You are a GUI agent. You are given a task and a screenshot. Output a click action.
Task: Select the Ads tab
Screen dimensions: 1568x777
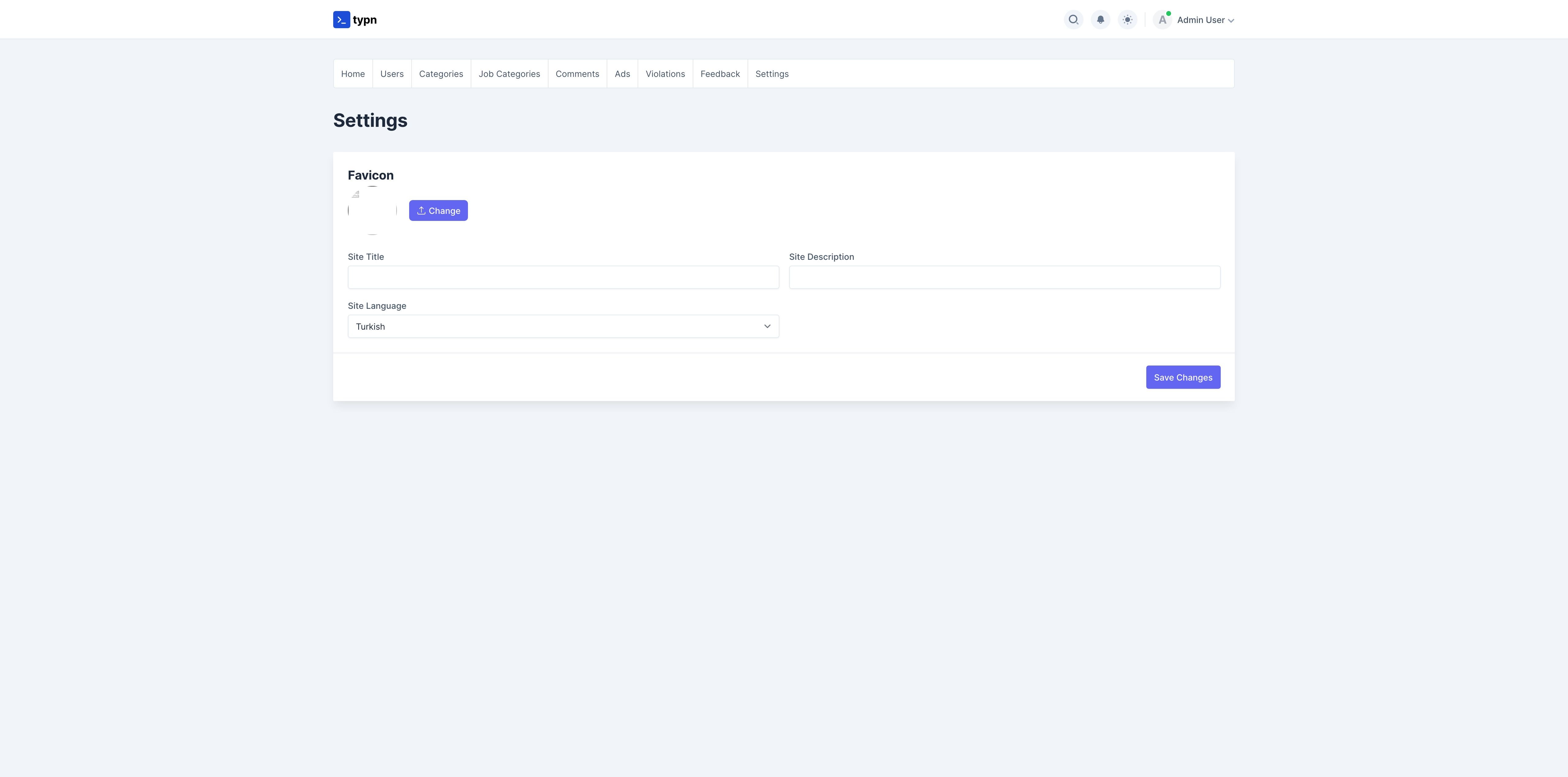622,74
